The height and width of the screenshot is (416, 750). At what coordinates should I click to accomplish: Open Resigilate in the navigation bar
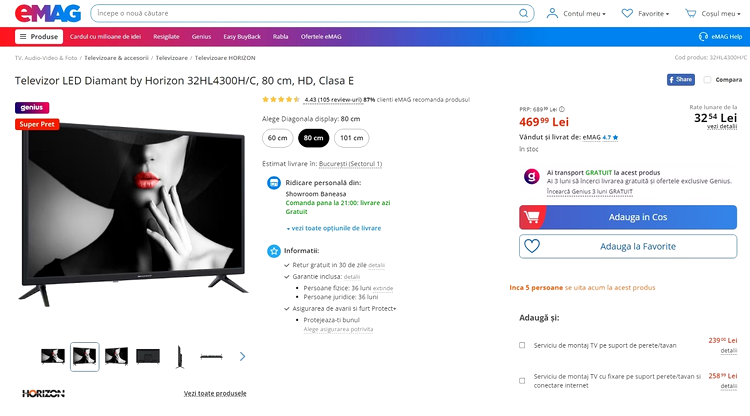[x=166, y=37]
